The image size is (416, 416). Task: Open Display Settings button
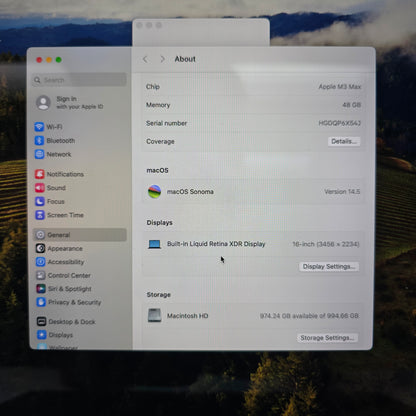(329, 266)
